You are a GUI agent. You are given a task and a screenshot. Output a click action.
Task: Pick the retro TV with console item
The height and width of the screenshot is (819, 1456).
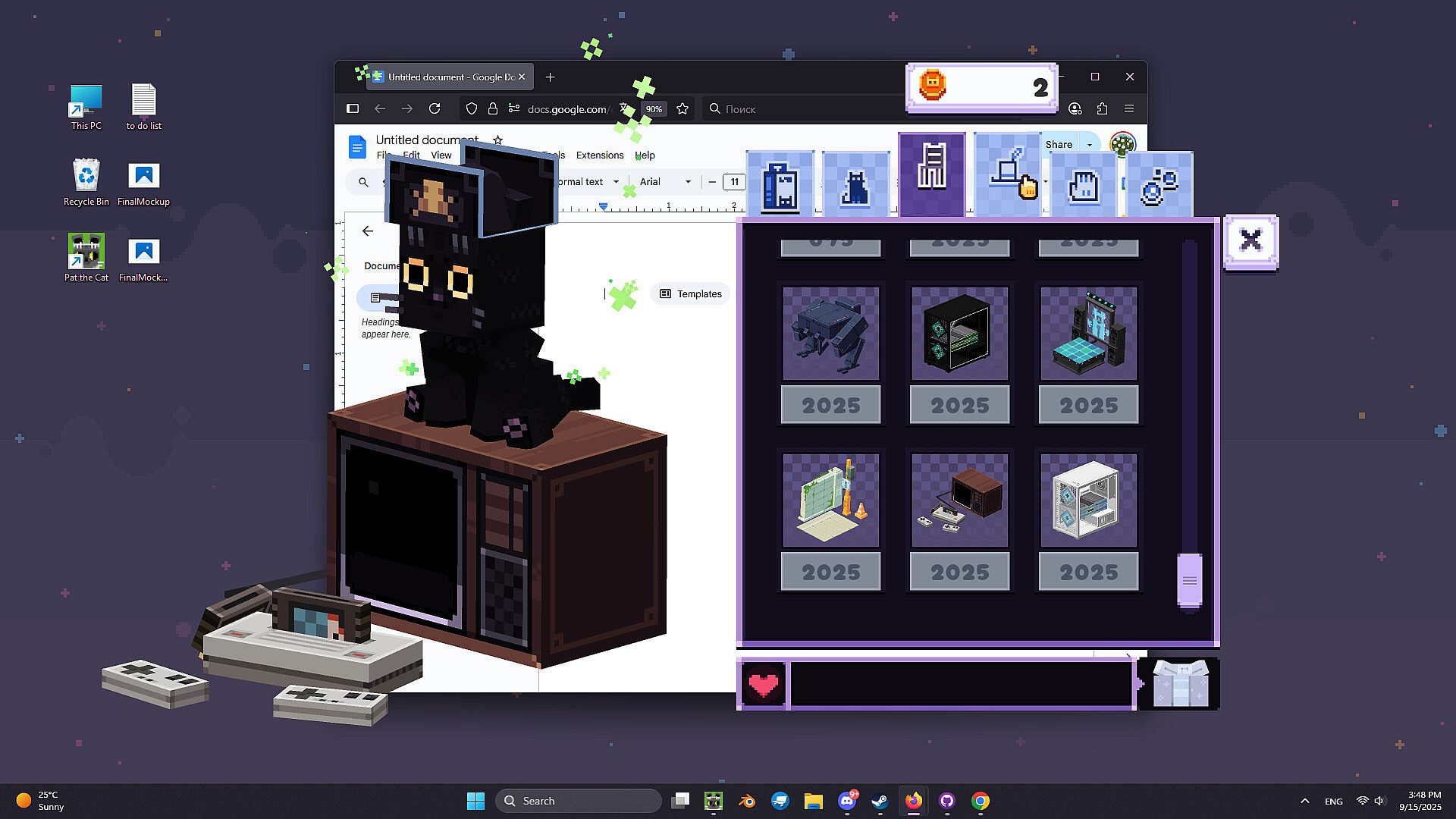pyautogui.click(x=959, y=500)
